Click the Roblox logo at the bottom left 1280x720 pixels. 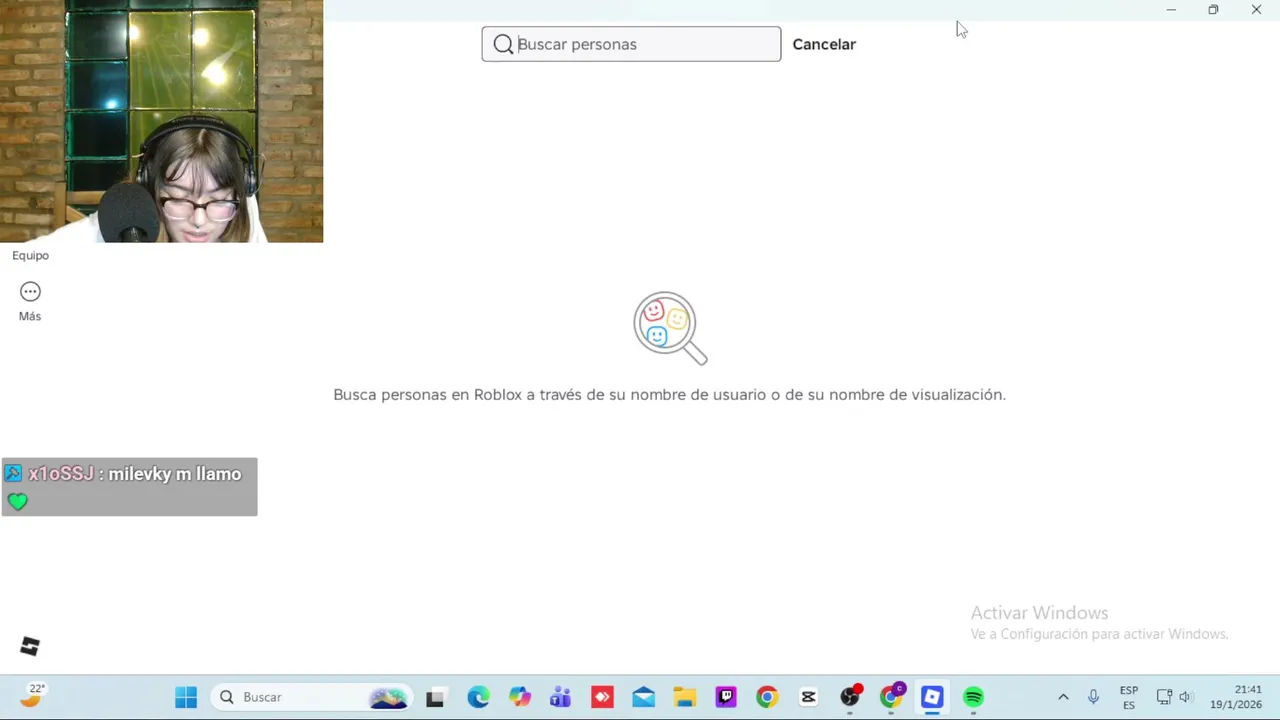[30, 647]
